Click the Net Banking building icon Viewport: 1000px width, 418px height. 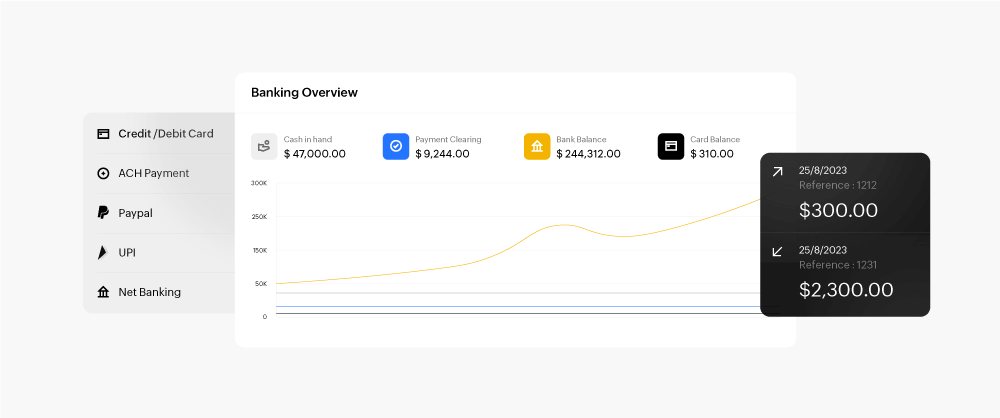[103, 292]
